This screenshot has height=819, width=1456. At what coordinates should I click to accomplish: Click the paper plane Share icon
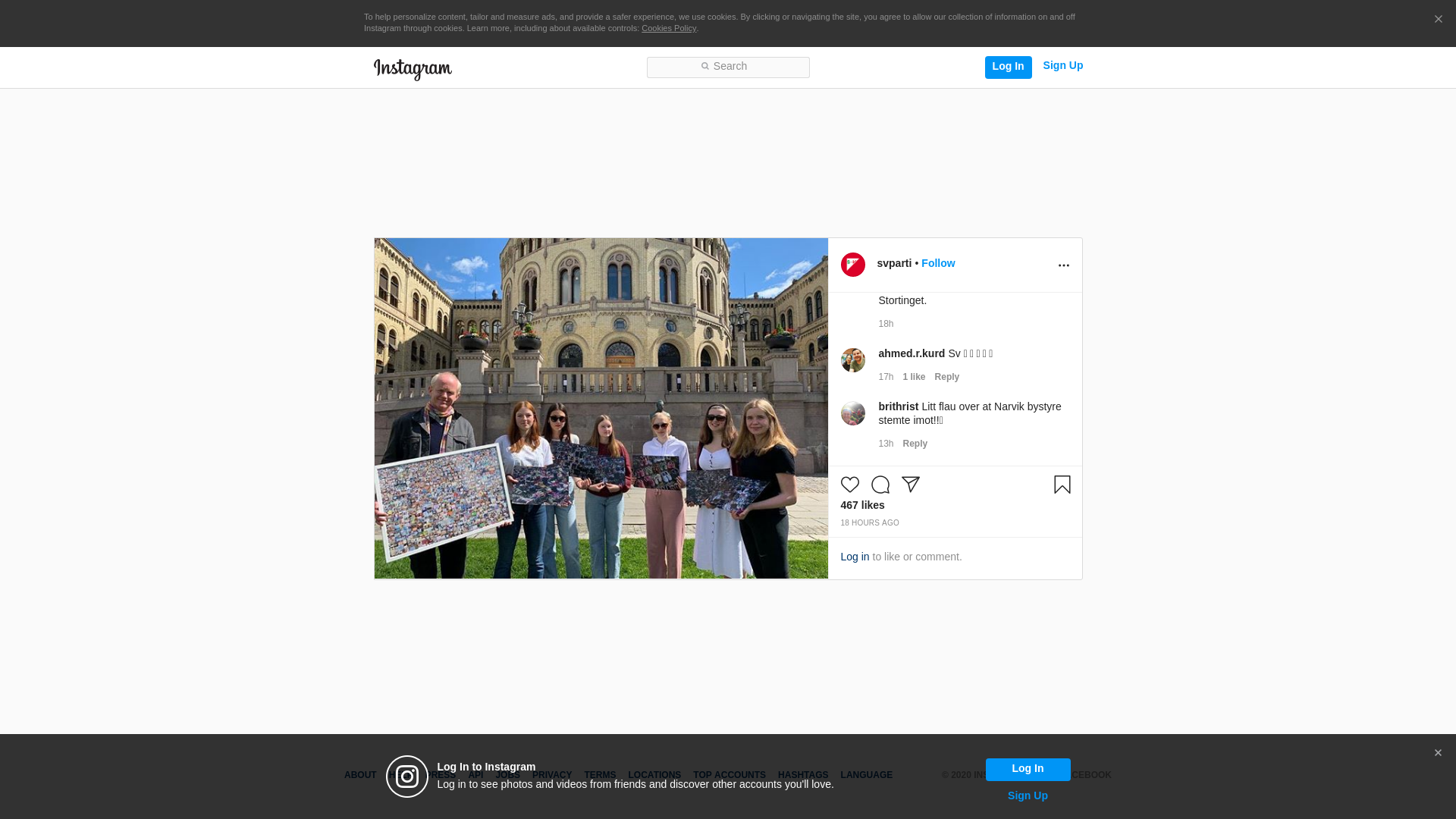point(910,485)
